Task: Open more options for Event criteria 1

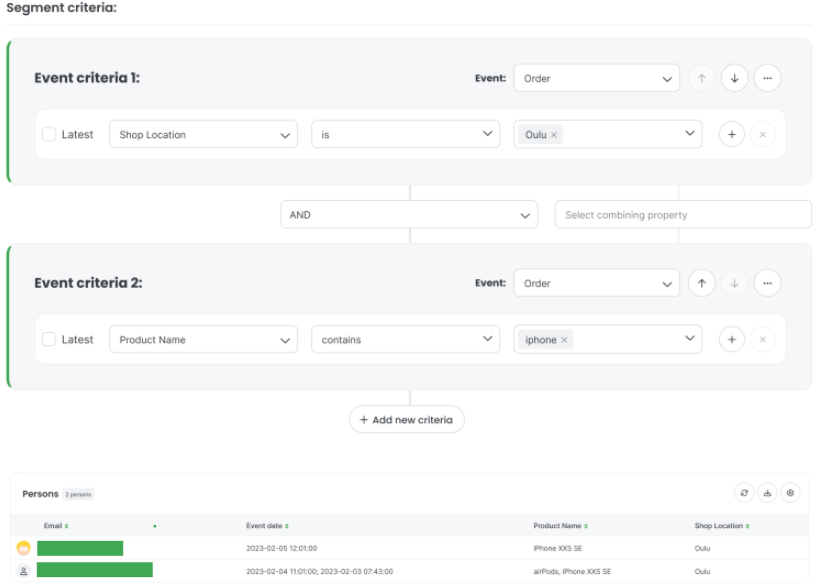Action: pyautogui.click(x=767, y=78)
